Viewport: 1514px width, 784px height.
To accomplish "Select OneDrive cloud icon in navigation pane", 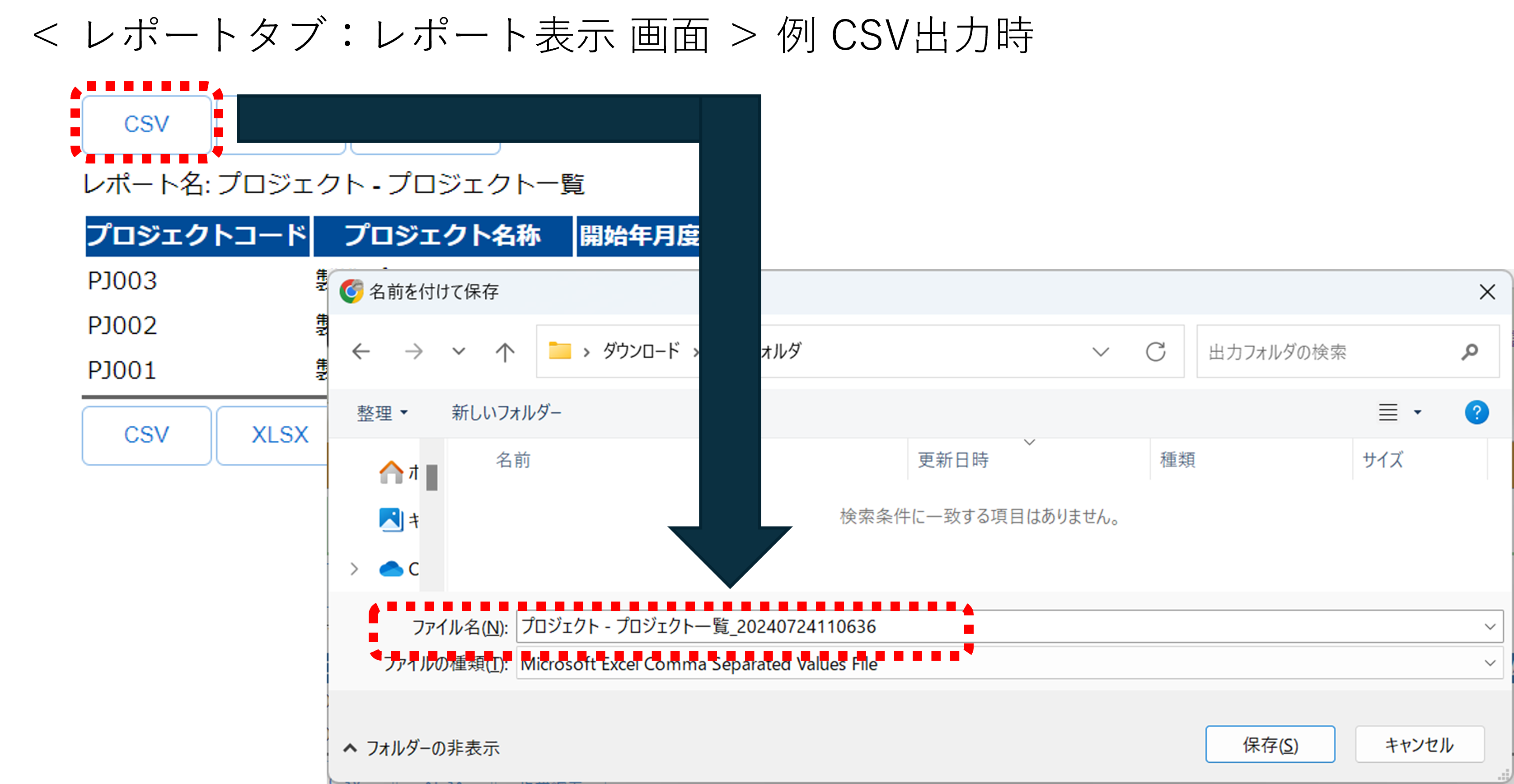I will click(391, 569).
